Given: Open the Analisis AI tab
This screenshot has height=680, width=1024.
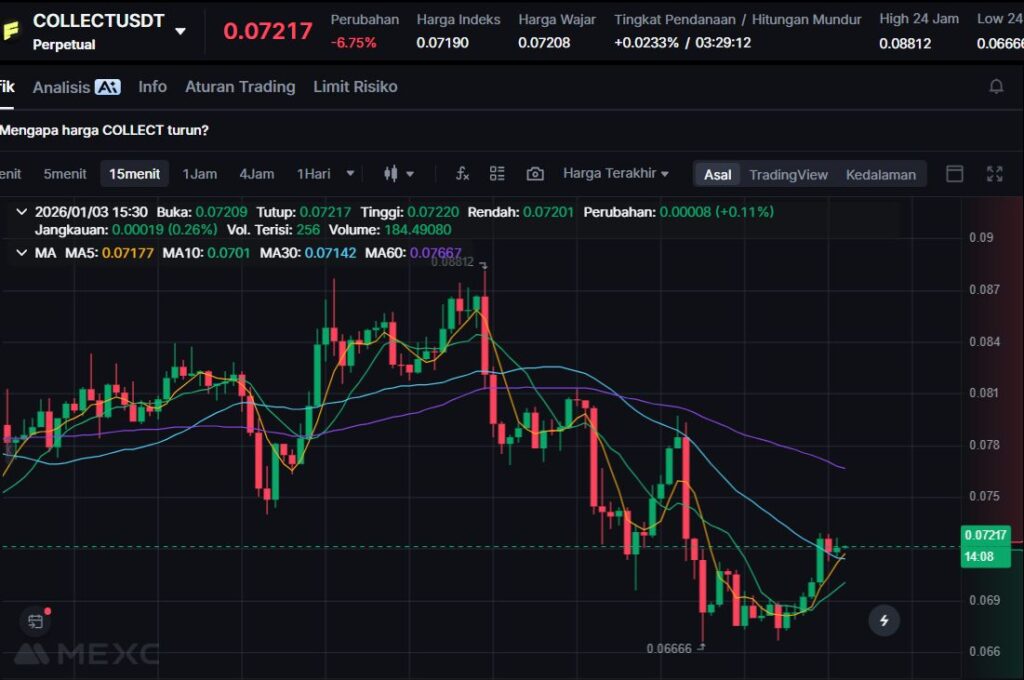Looking at the screenshot, I should click(x=76, y=87).
